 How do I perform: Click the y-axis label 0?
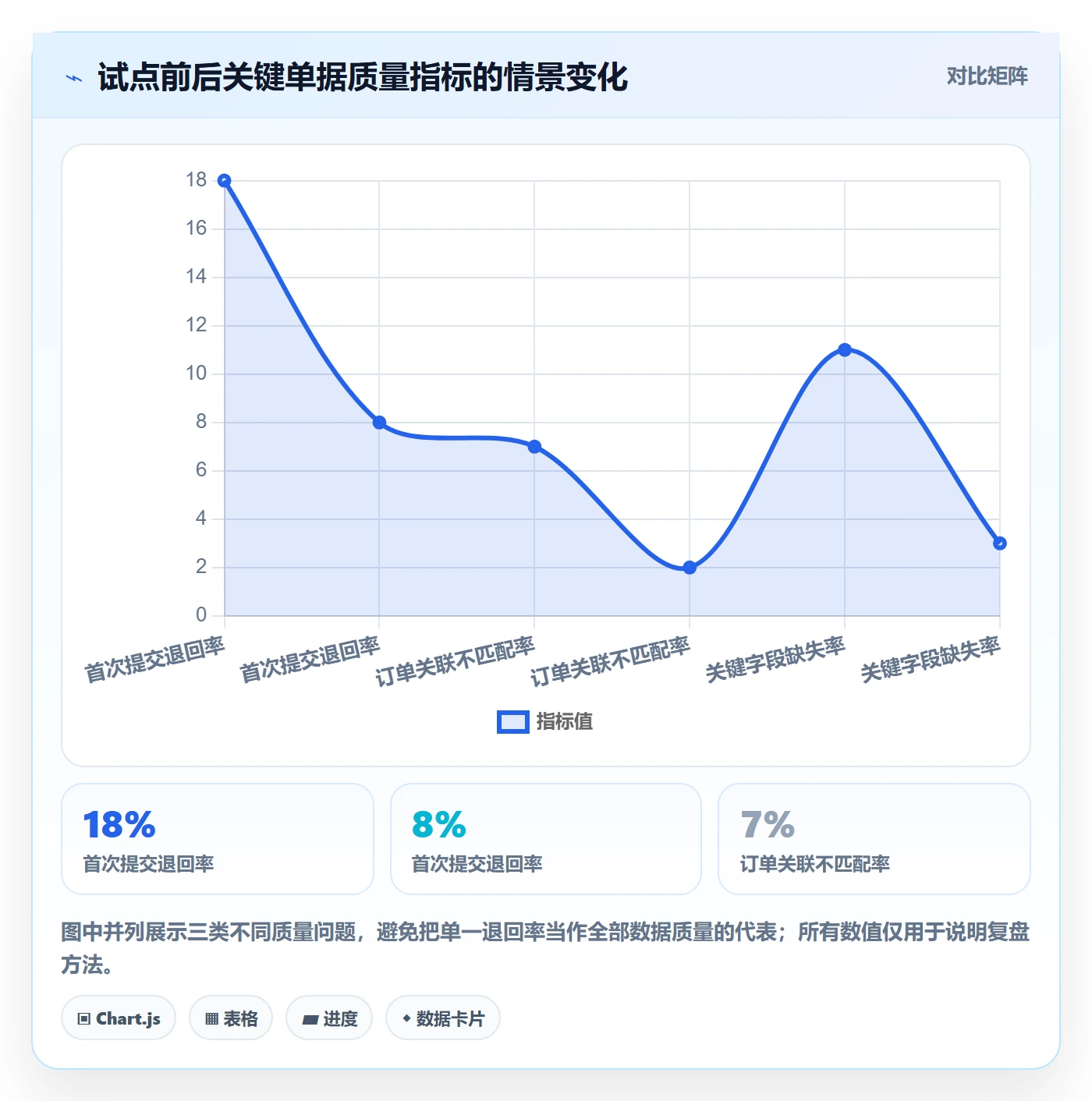pos(201,615)
